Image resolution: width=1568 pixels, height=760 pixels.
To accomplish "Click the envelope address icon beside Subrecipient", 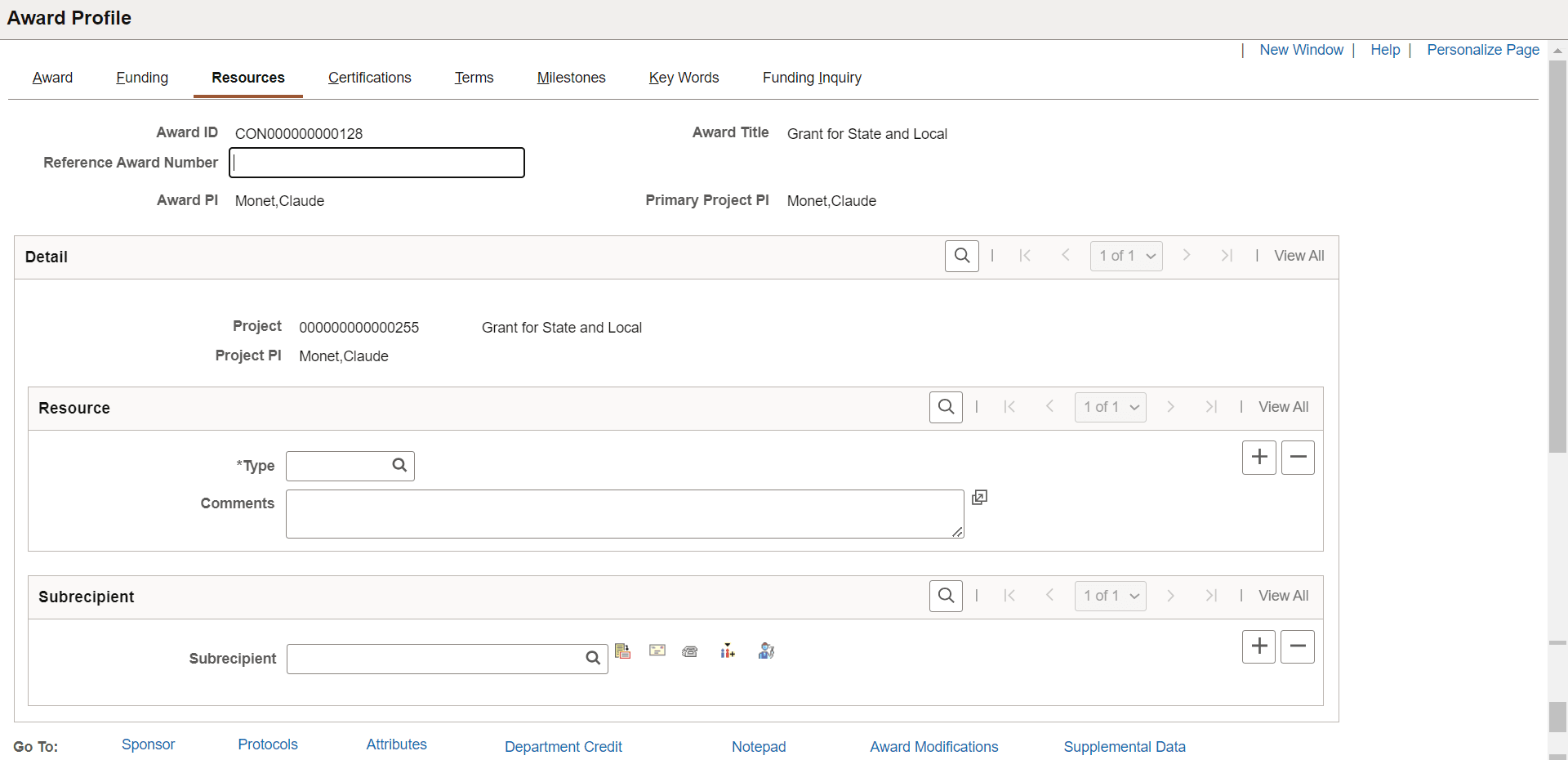I will (657, 651).
